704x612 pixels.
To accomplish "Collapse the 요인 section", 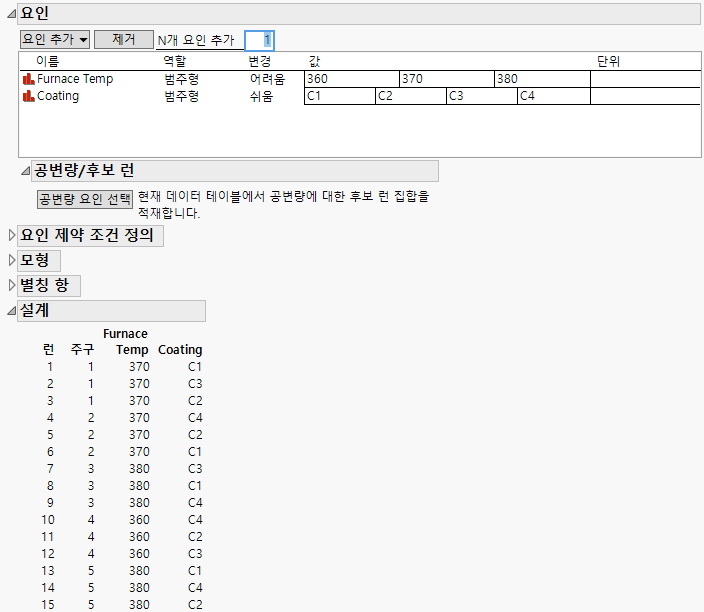I will pos(11,14).
